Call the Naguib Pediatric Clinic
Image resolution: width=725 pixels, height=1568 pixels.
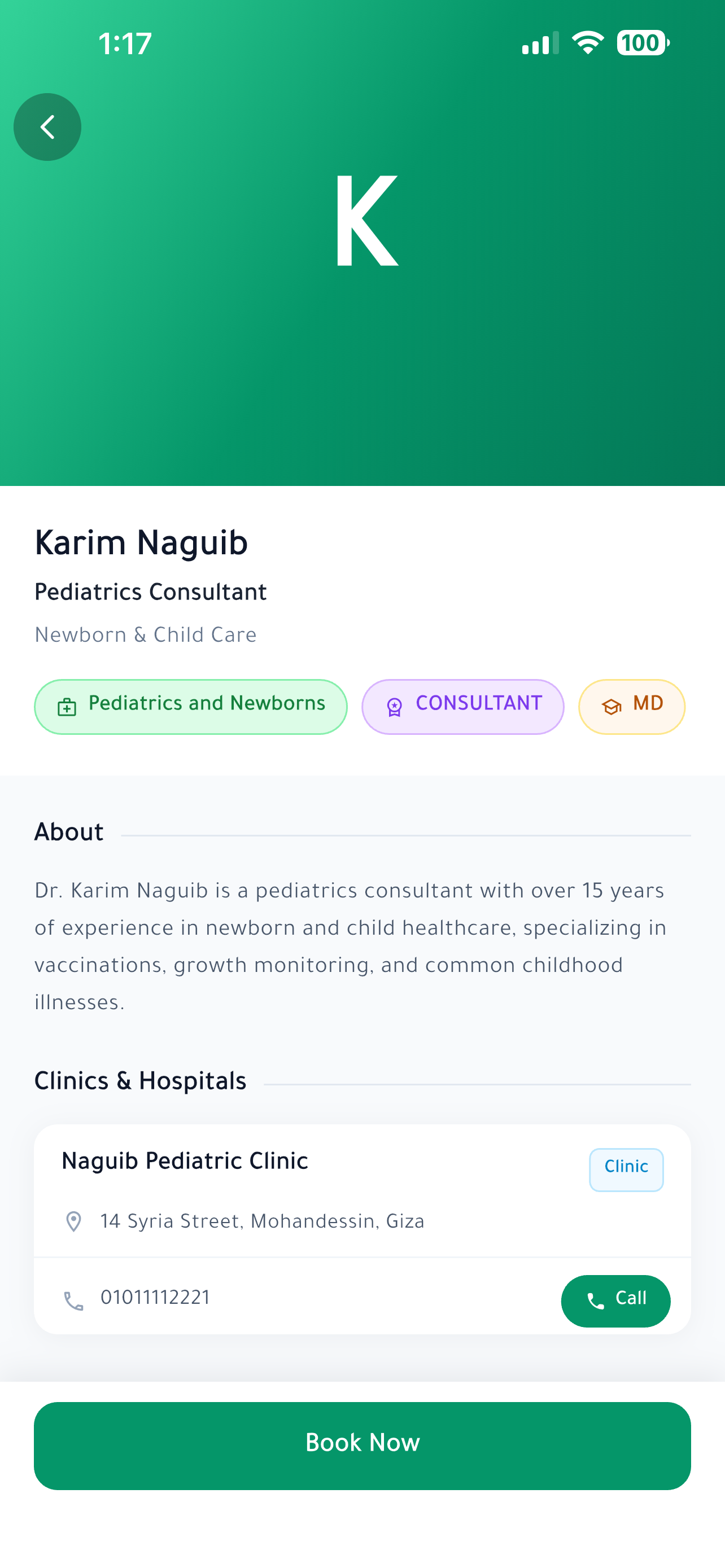pyautogui.click(x=615, y=1301)
